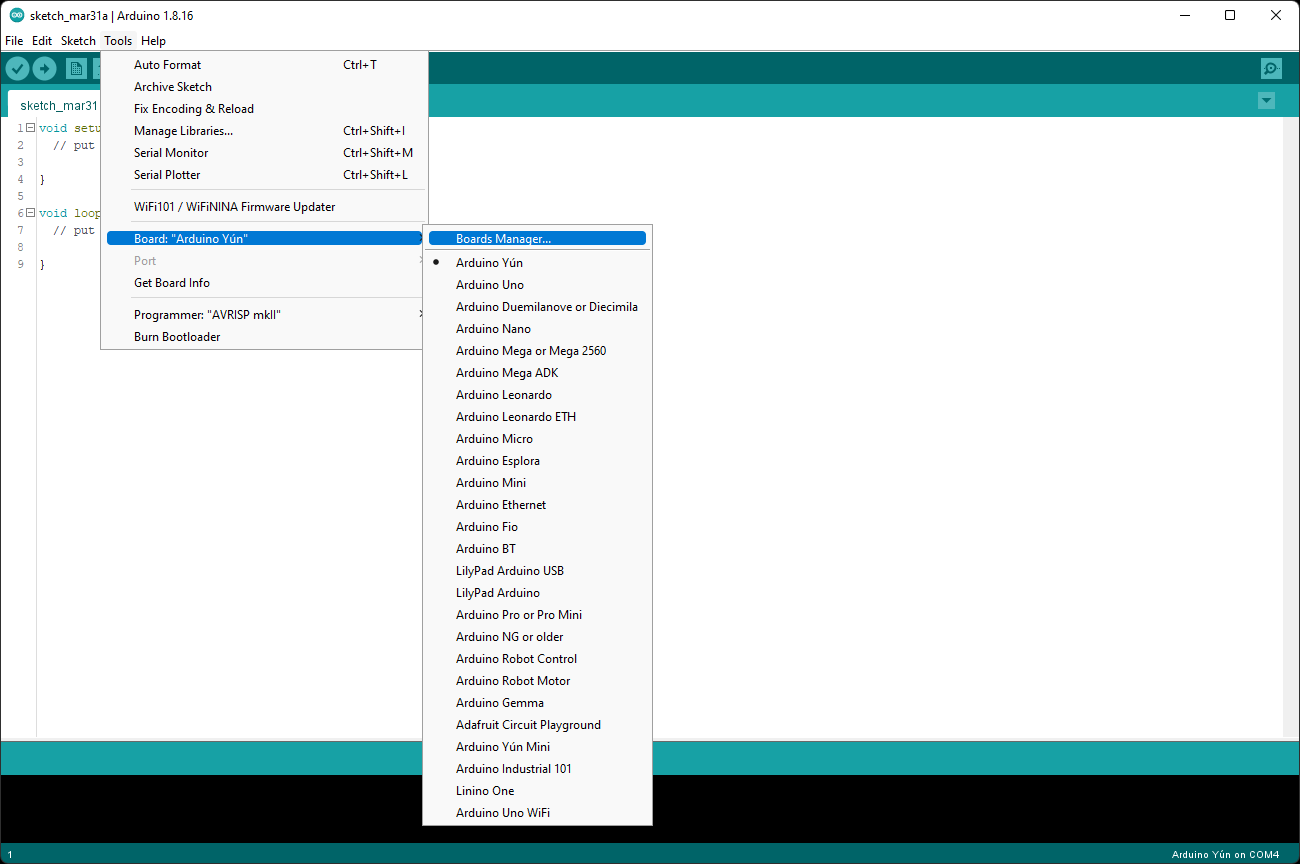Screen dimensions: 1300x864
Task: Select Arduino Ethernet board
Action: (x=537, y=505)
